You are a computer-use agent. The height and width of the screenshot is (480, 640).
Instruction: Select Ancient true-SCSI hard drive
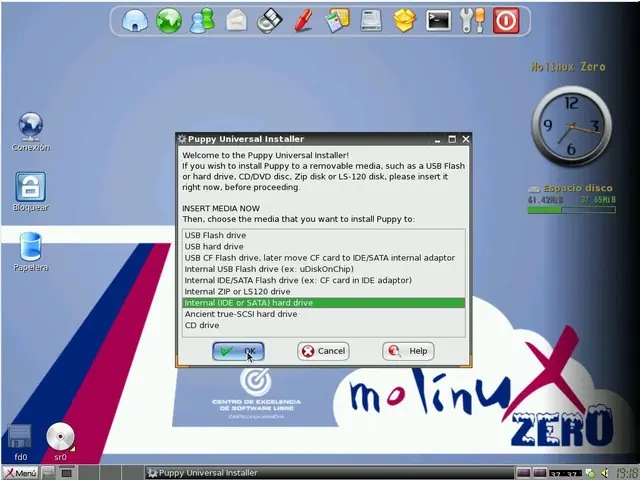click(x=324, y=314)
